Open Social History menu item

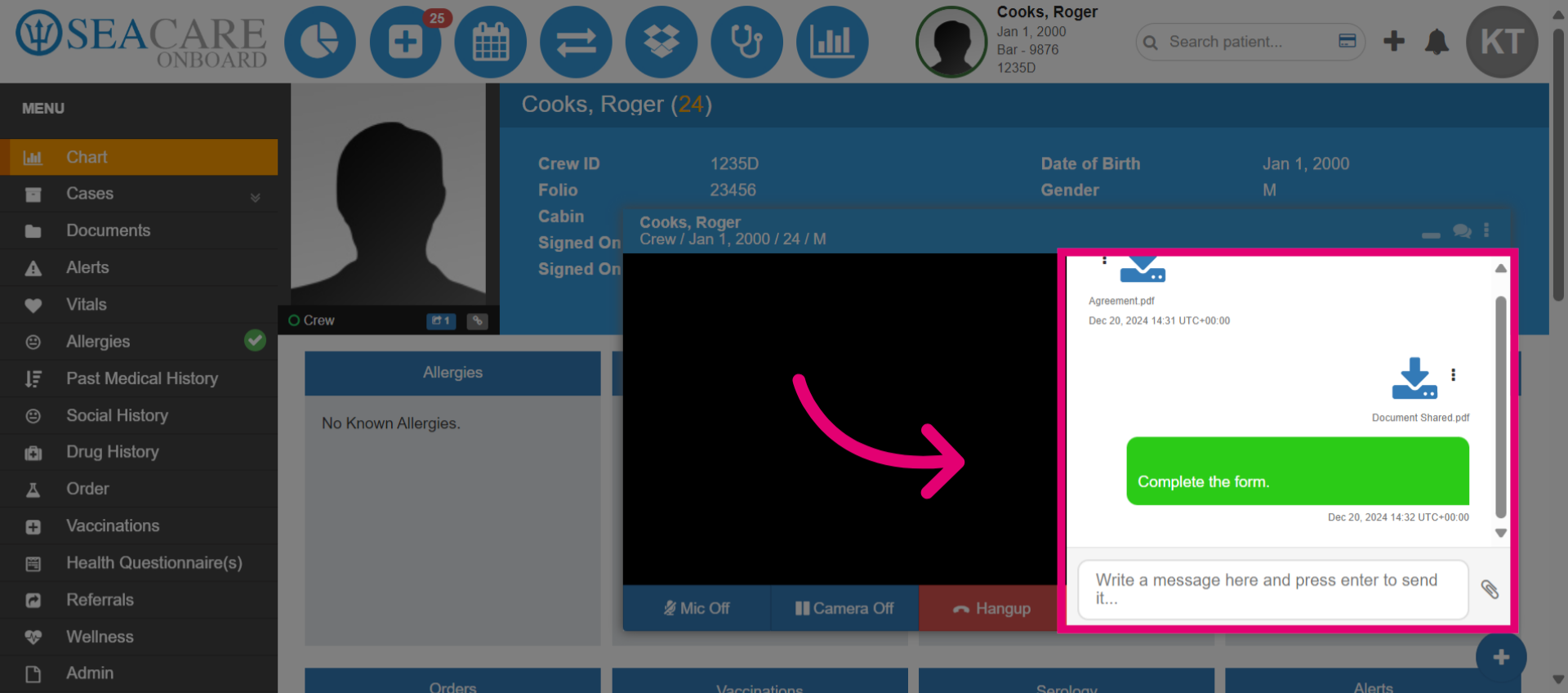pos(139,415)
